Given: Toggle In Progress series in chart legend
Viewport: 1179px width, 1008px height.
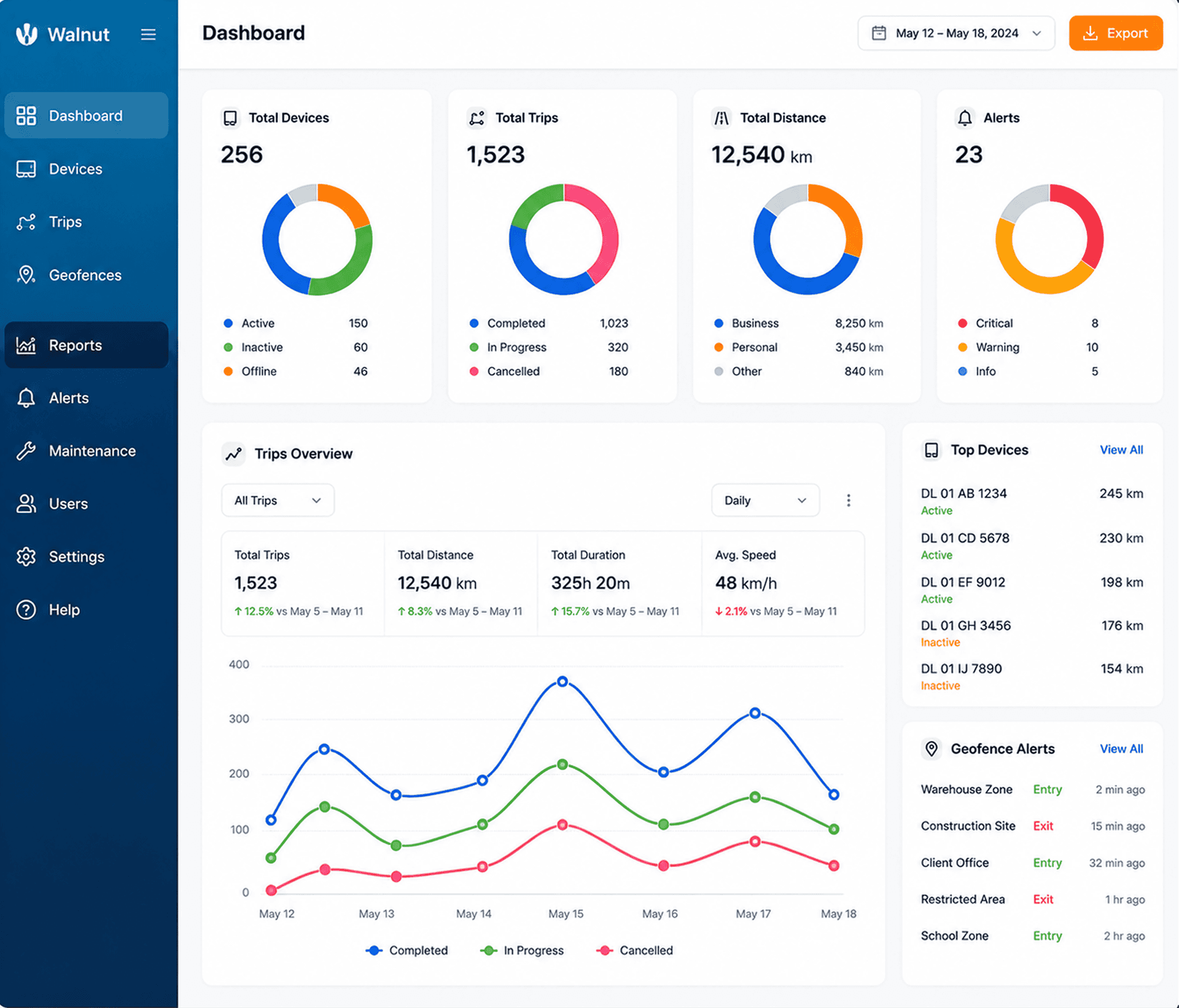Looking at the screenshot, I should pos(521,950).
